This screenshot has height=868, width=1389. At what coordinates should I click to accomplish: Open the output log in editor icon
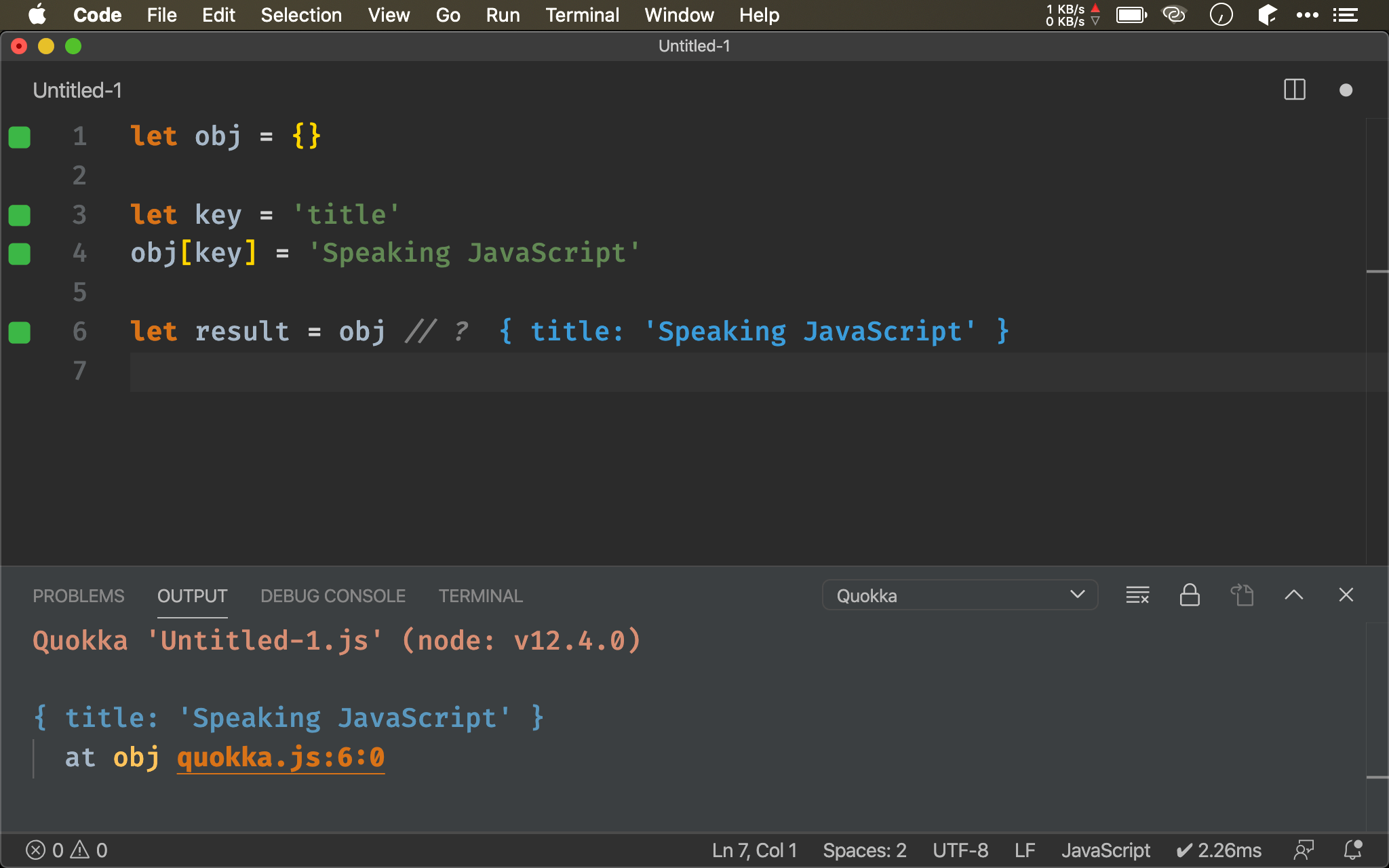point(1242,595)
